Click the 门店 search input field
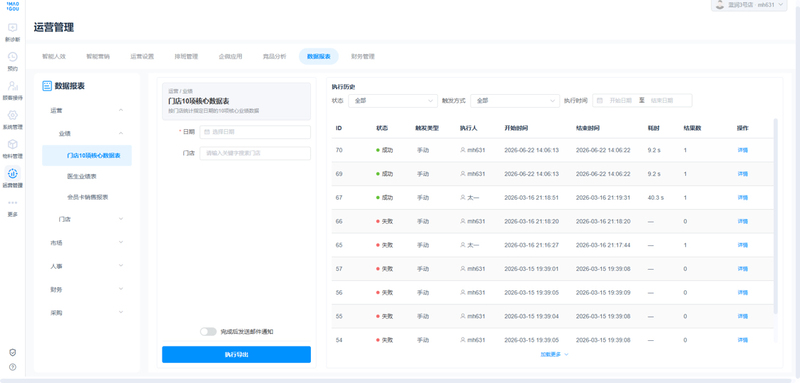This screenshot has width=800, height=383. tap(255, 153)
